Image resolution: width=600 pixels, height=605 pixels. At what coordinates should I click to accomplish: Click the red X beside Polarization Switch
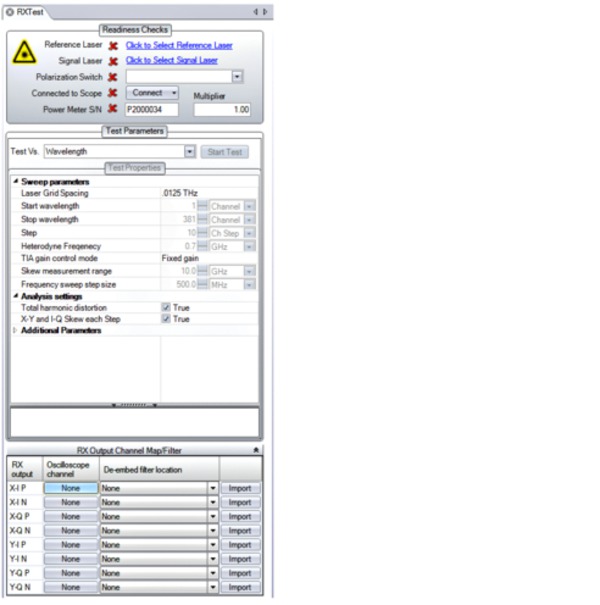click(113, 77)
